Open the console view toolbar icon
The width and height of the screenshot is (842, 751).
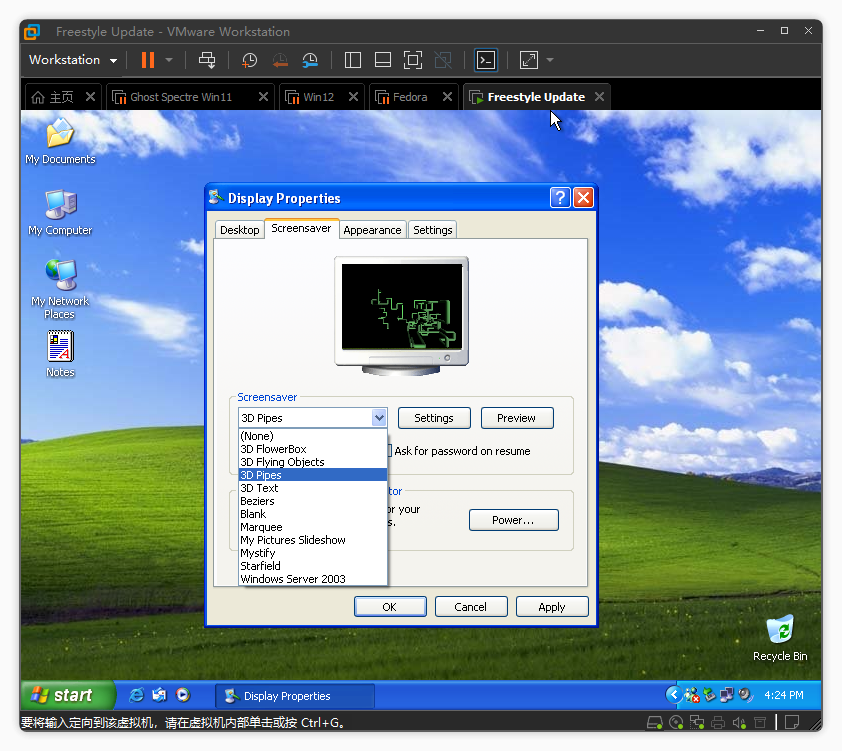click(485, 60)
